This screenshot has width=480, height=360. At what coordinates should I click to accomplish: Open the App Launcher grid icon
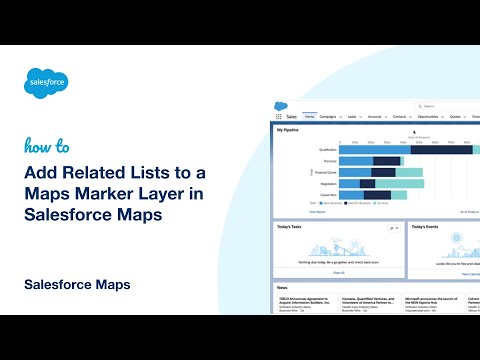(278, 116)
